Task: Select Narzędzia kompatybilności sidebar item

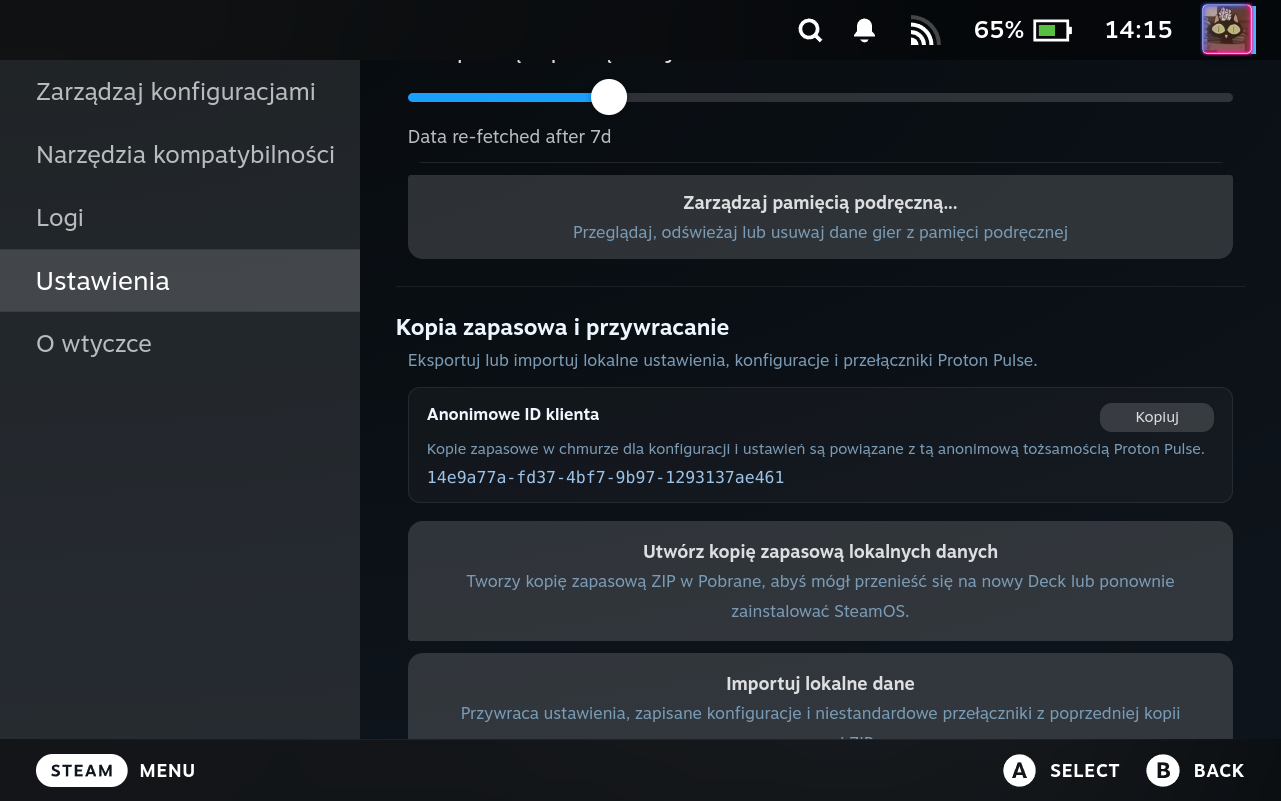Action: point(180,155)
